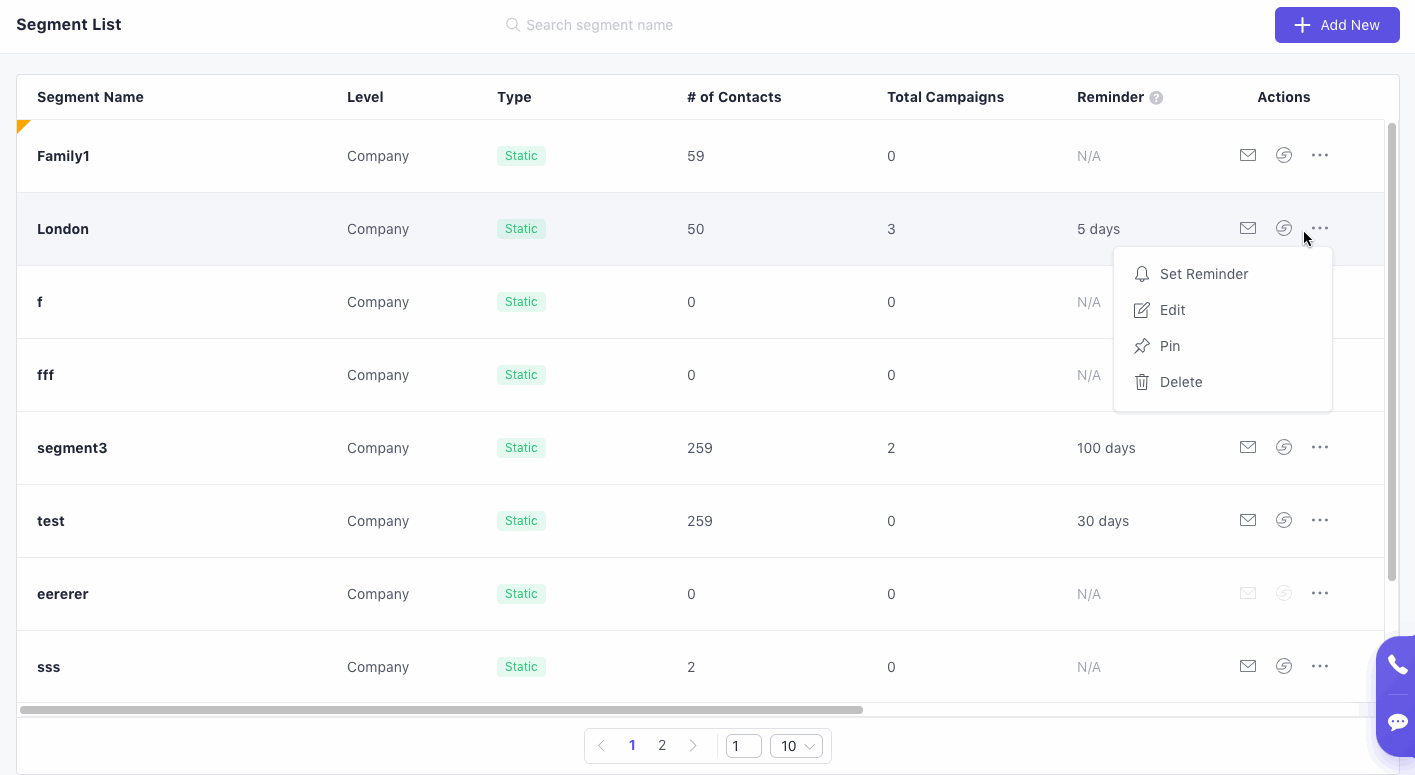
Task: Open the three-dot menu for Family1
Action: click(x=1320, y=155)
